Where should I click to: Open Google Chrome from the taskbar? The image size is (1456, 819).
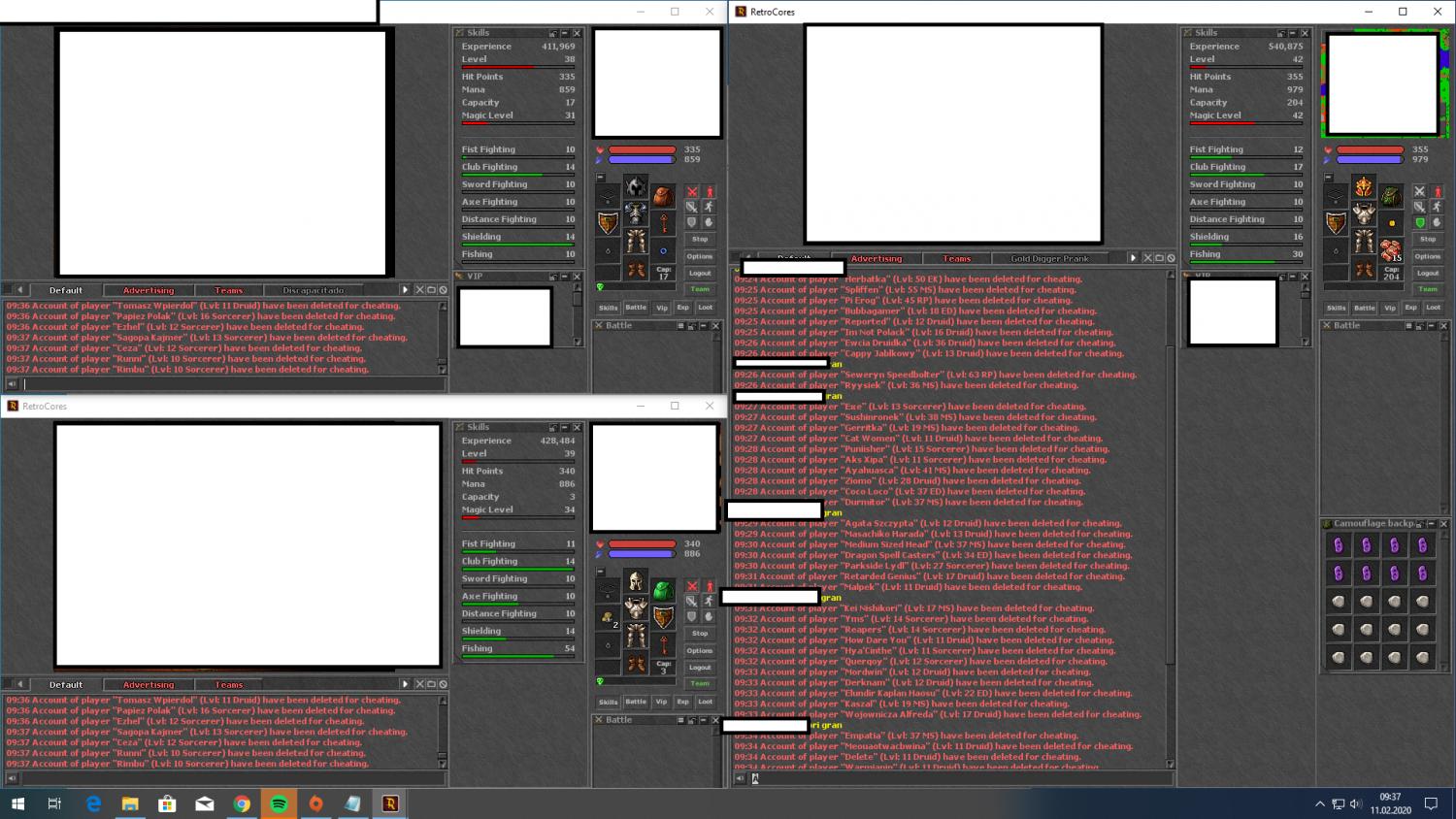tap(242, 803)
